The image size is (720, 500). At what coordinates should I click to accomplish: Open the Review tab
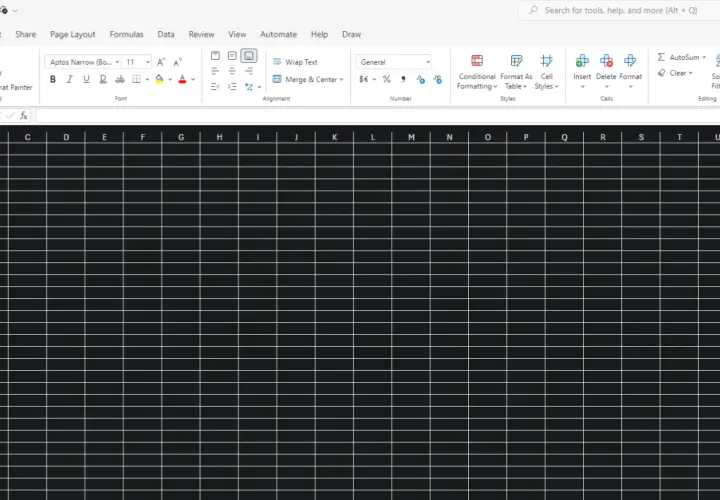tap(201, 34)
